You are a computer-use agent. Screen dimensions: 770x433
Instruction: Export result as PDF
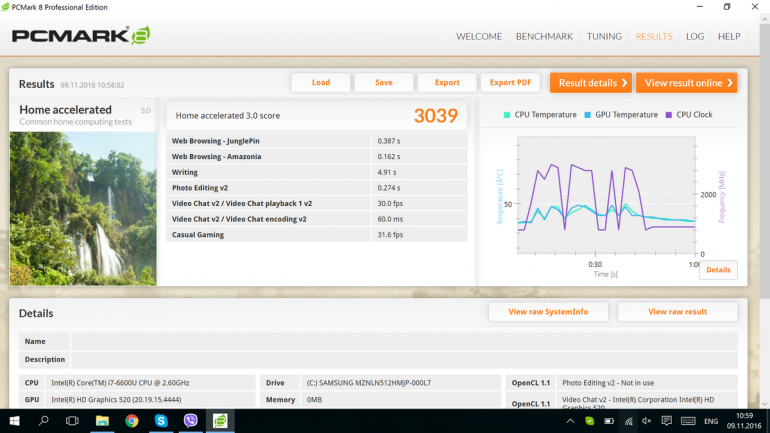pos(510,82)
